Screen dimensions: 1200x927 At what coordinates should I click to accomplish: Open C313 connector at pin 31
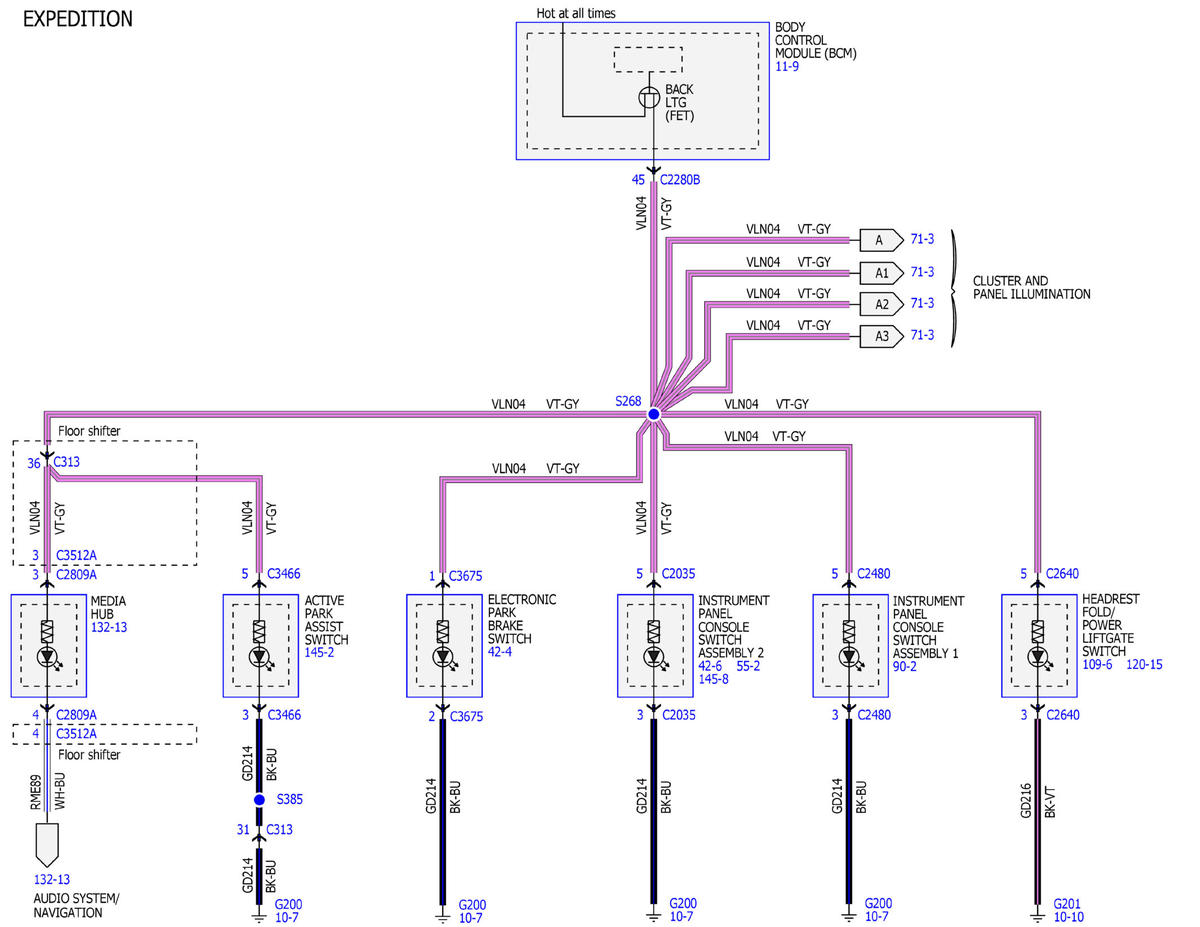(281, 830)
